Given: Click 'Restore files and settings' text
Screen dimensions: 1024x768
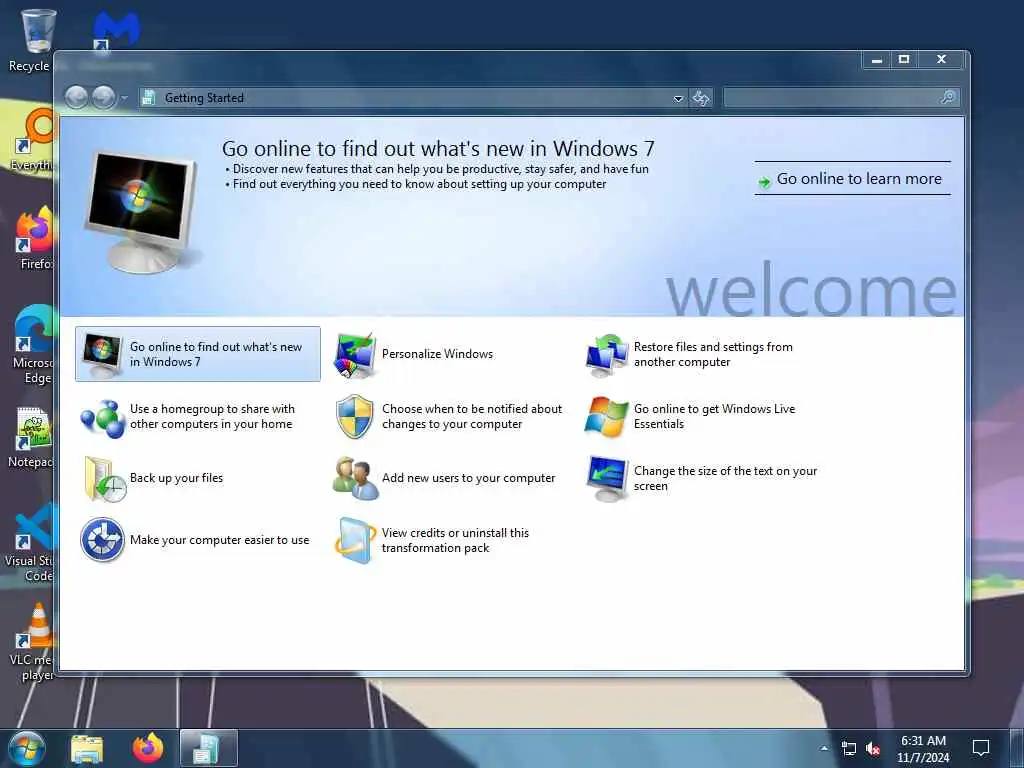Looking at the screenshot, I should pos(713,354).
